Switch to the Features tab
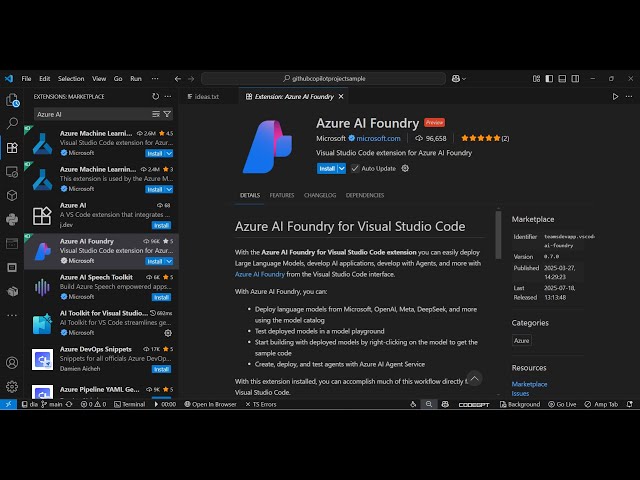The width and height of the screenshot is (640, 480). (x=282, y=195)
